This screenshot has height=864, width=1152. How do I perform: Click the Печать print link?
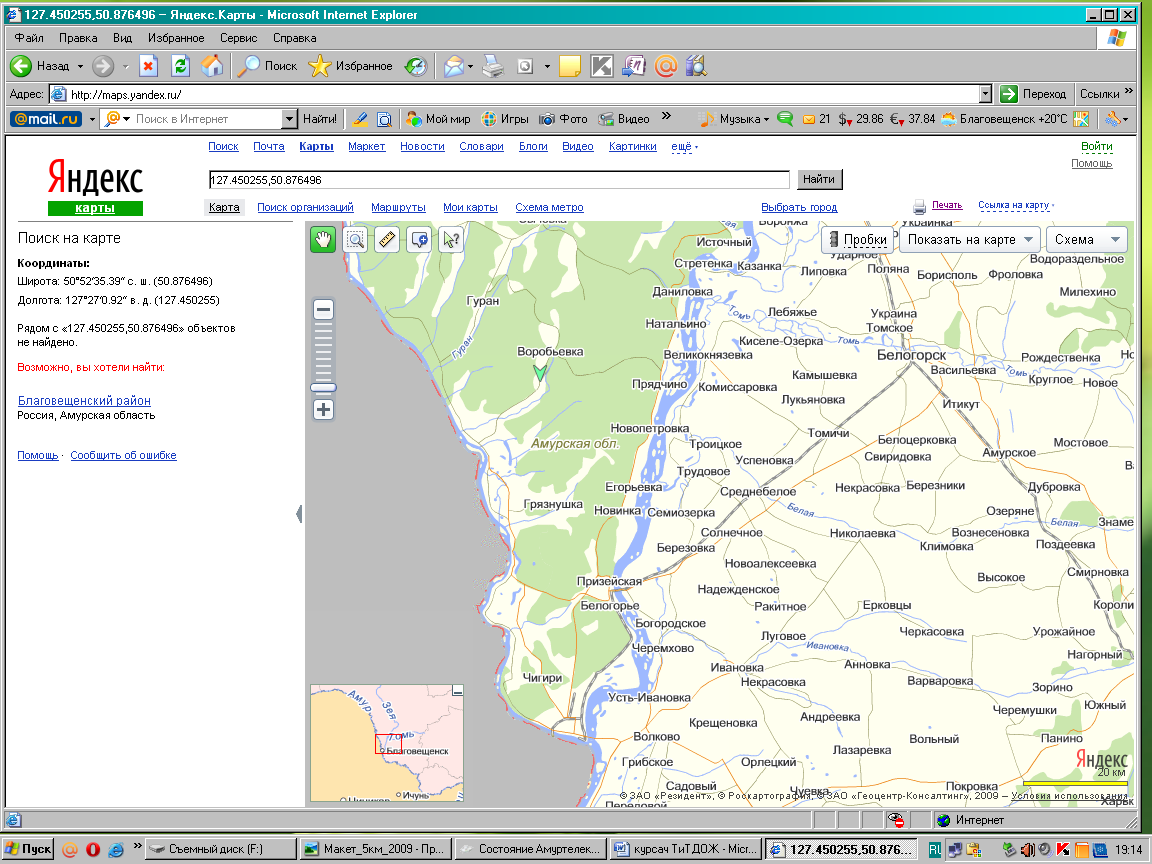pyautogui.click(x=947, y=205)
